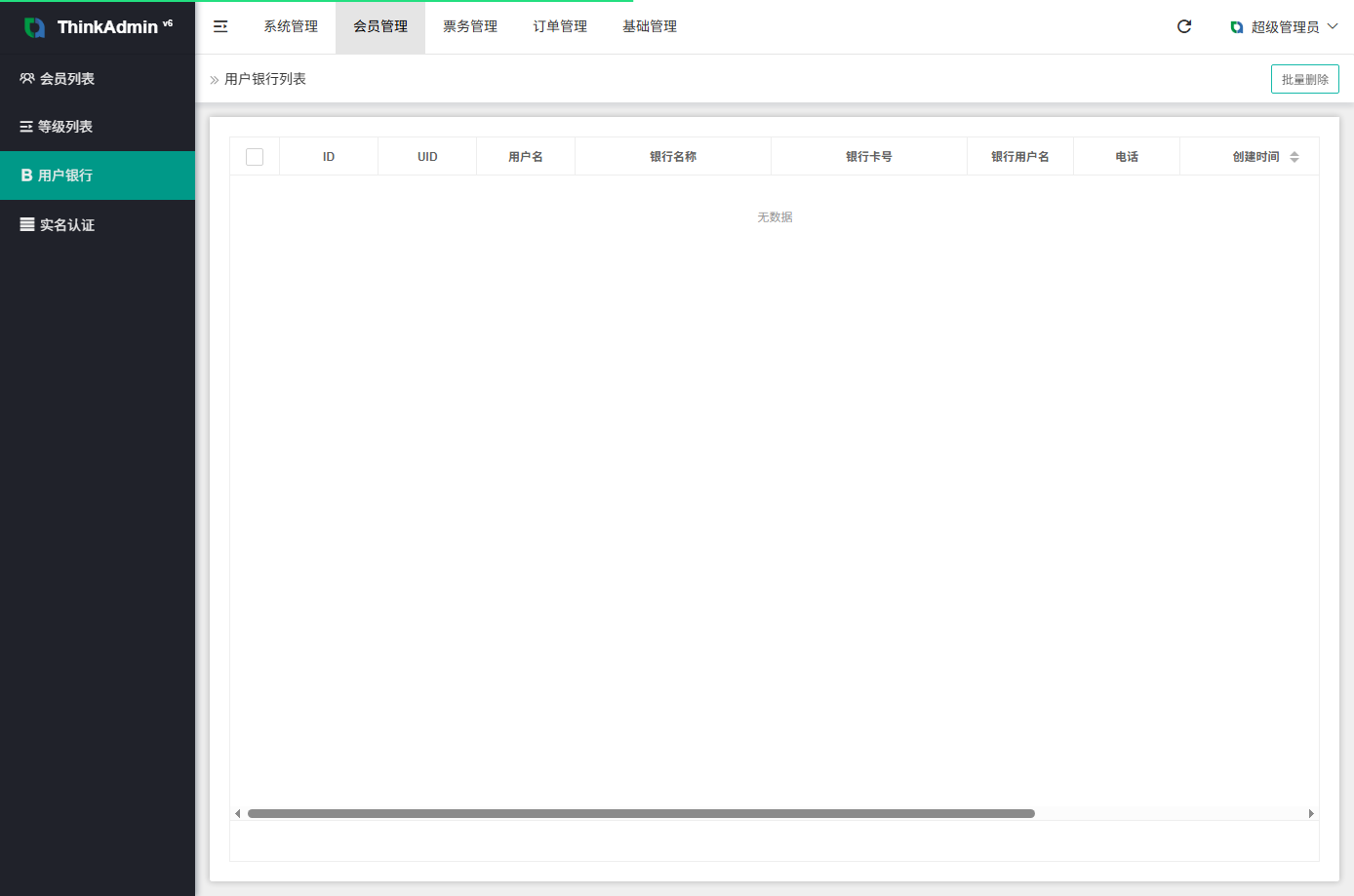Image resolution: width=1354 pixels, height=896 pixels.
Task: Sort by 创建时间 using sort arrows
Action: click(1294, 157)
